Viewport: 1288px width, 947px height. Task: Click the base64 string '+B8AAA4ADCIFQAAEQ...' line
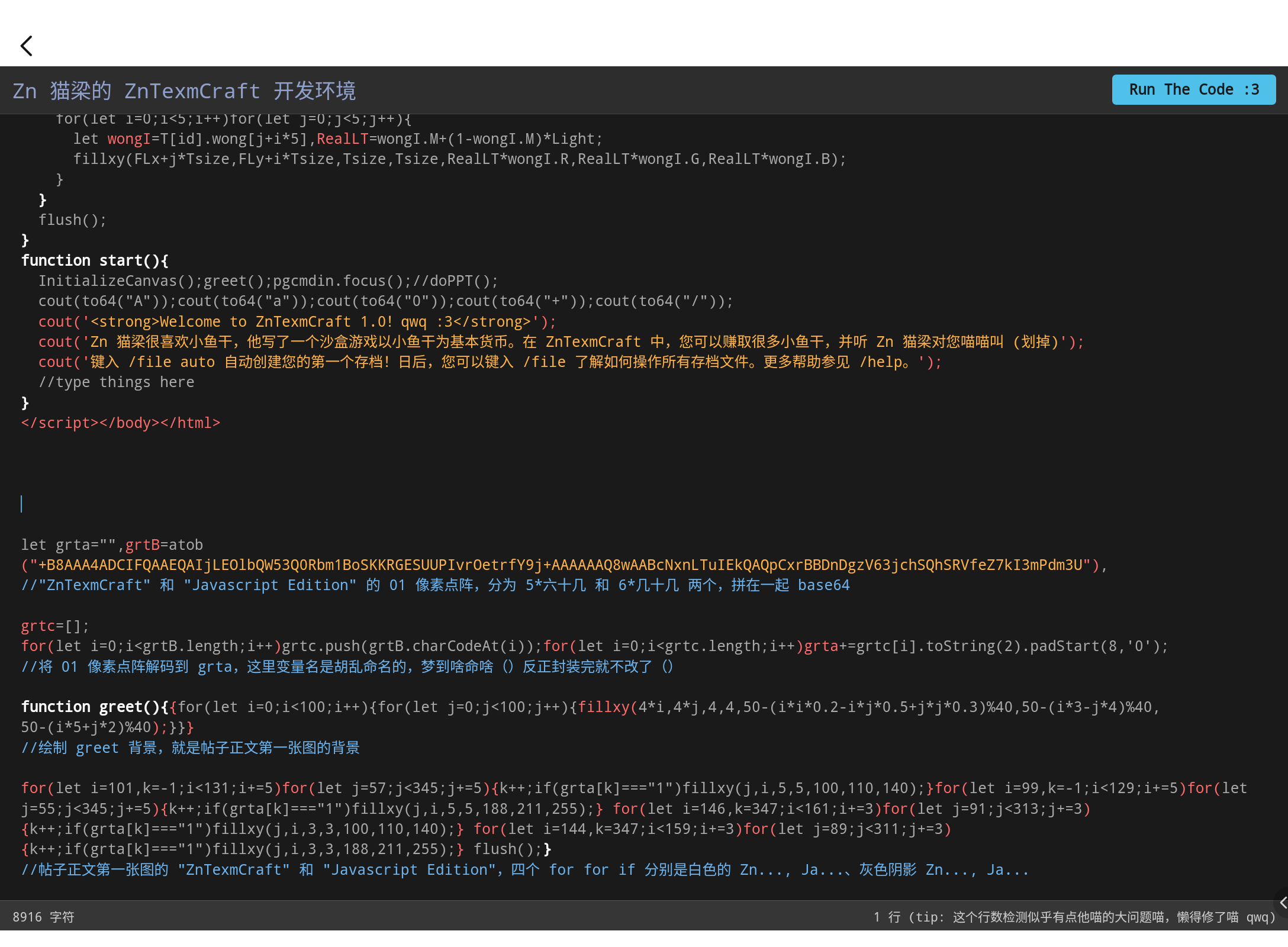click(x=564, y=565)
